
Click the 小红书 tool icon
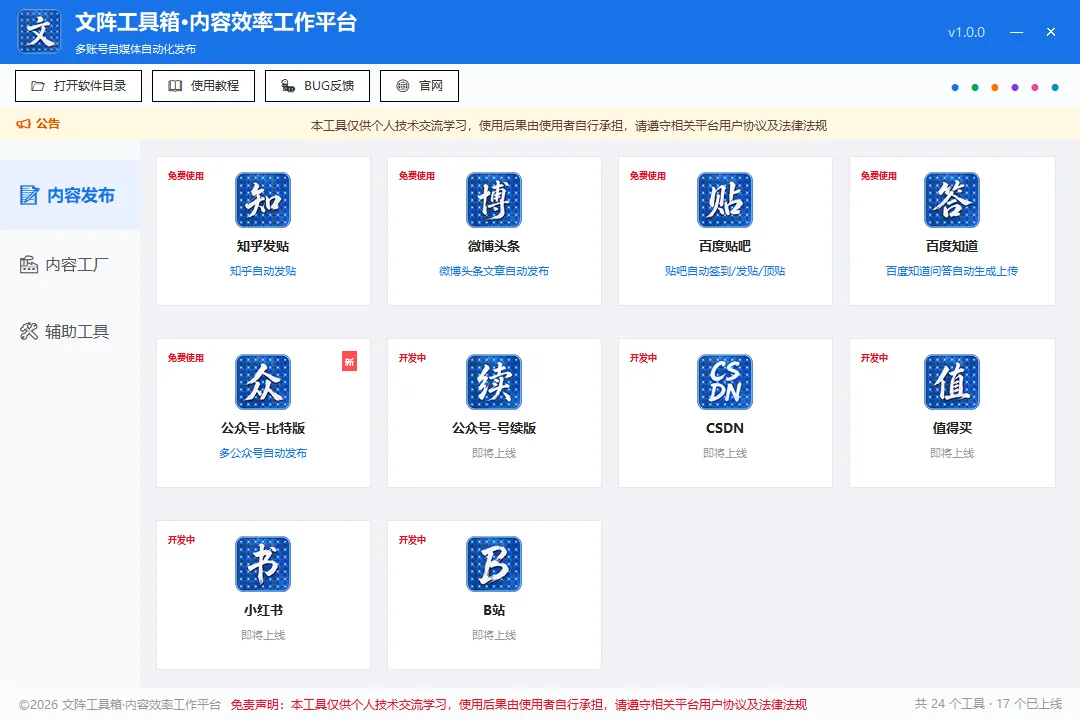(263, 564)
